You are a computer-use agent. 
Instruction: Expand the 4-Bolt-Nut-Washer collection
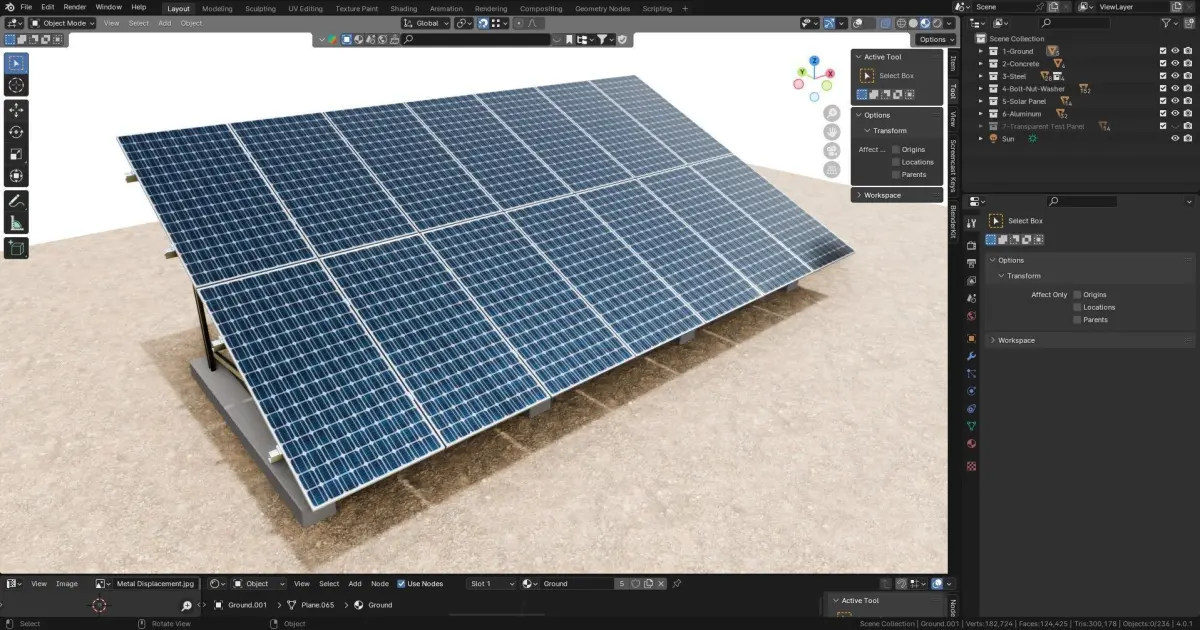click(x=982, y=89)
